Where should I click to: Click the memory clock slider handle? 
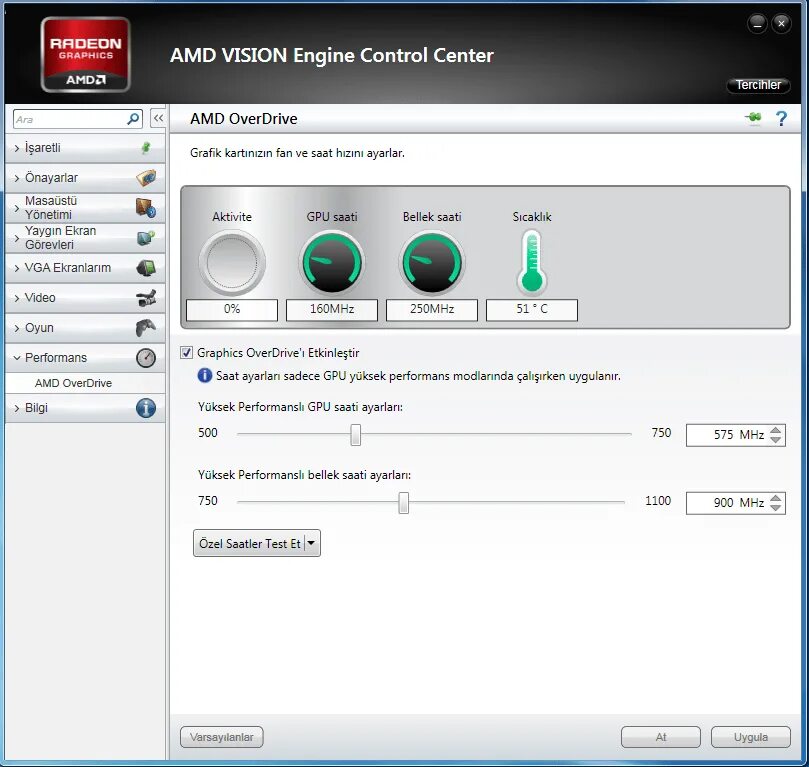pyautogui.click(x=403, y=502)
